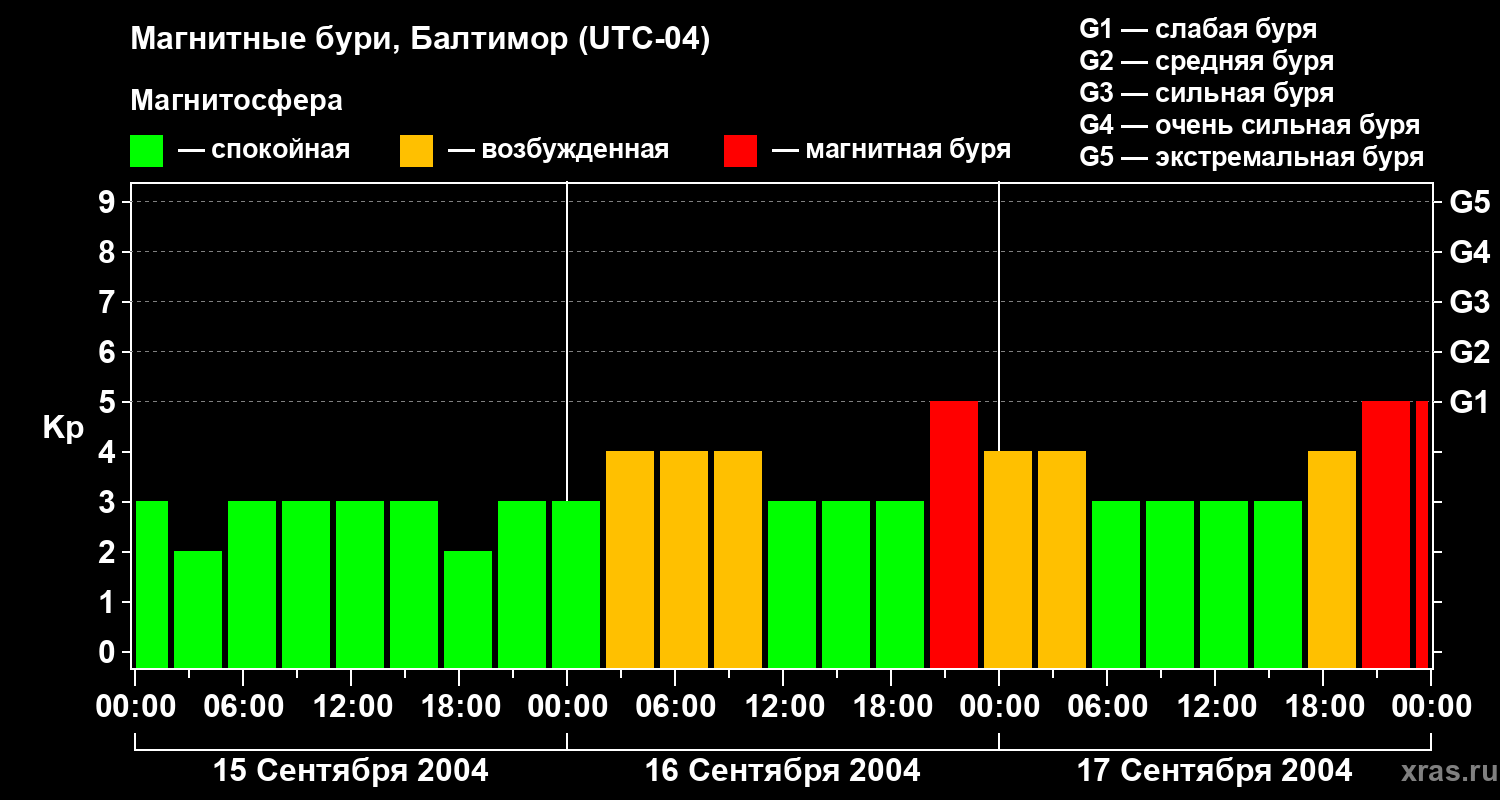The image size is (1500, 800).
Task: Click the green bar at 12:00–15:00, 16 Сентября
Action: click(x=792, y=585)
